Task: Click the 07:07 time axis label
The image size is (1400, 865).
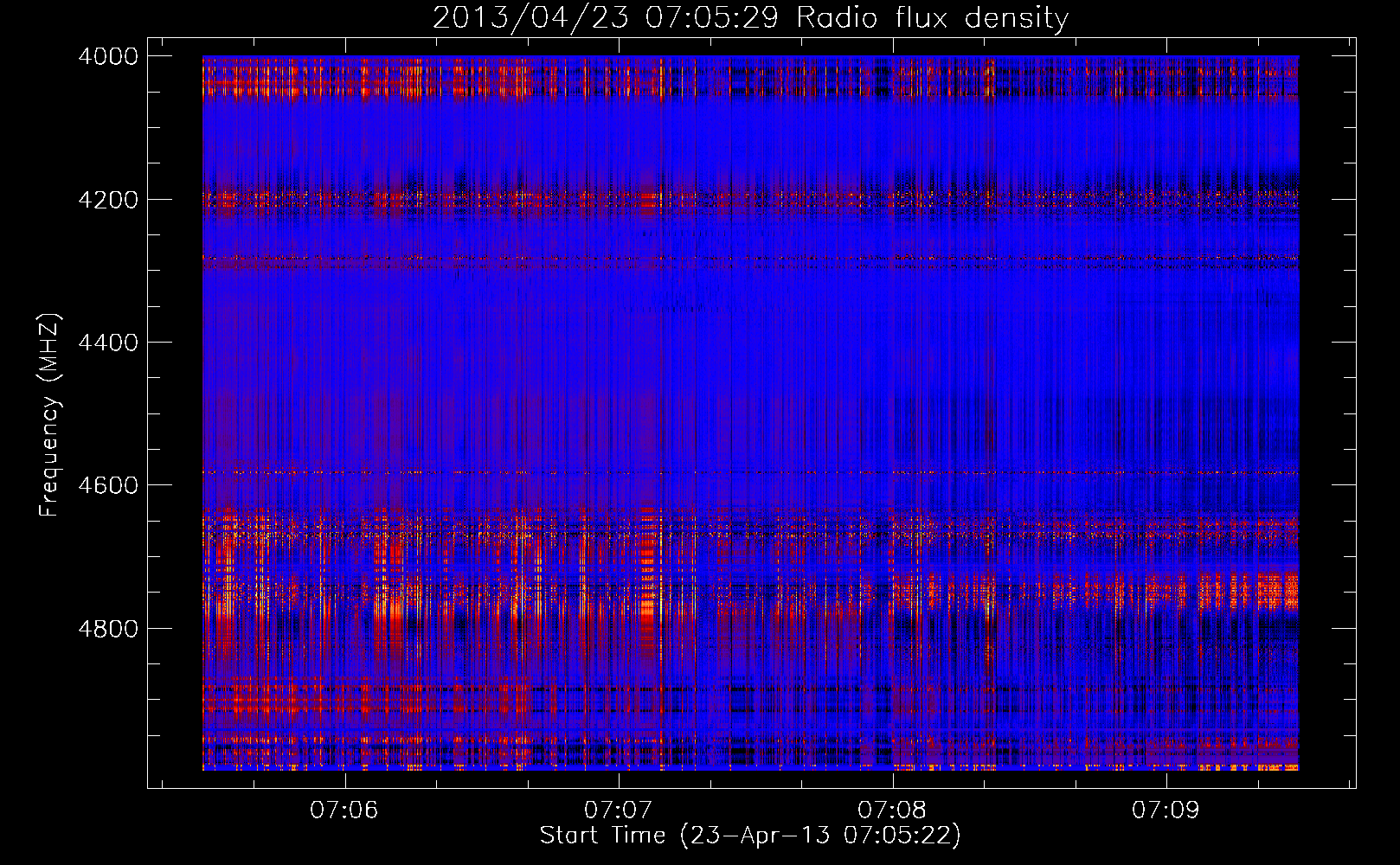Action: tap(618, 811)
